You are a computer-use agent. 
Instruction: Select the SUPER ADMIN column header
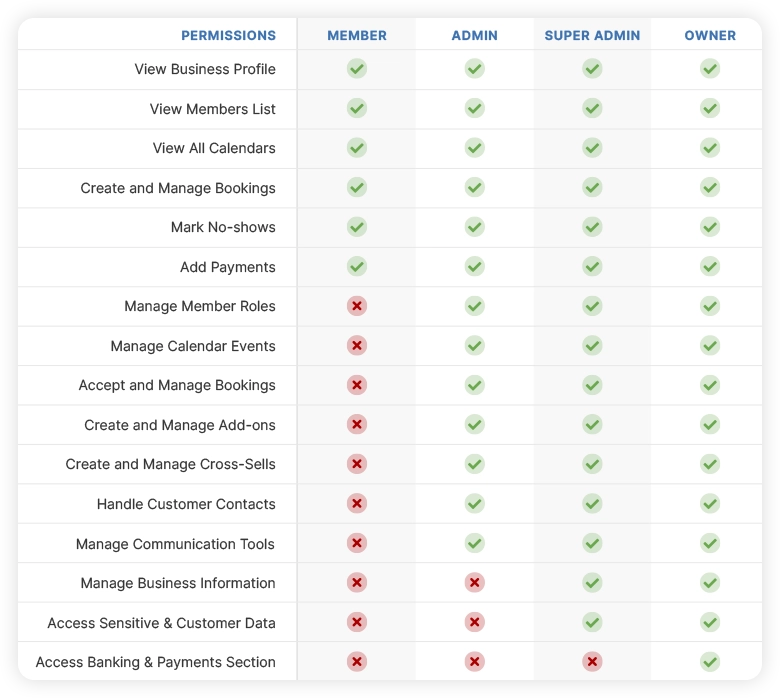[592, 35]
